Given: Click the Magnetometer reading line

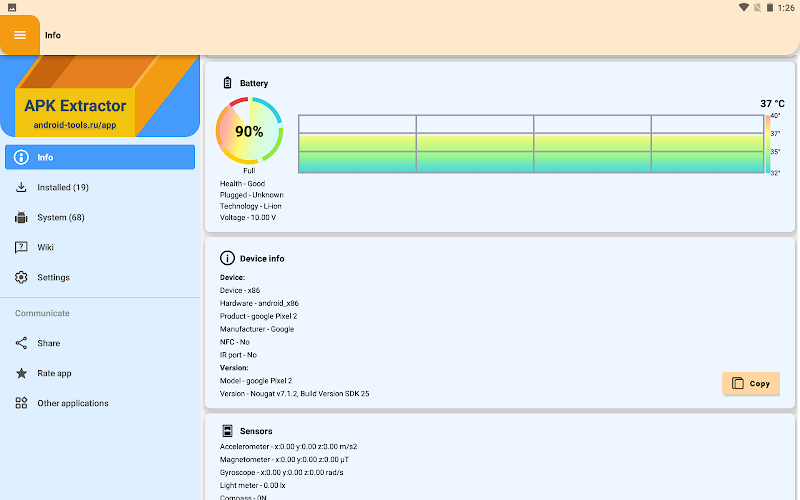Looking at the screenshot, I should [x=284, y=459].
